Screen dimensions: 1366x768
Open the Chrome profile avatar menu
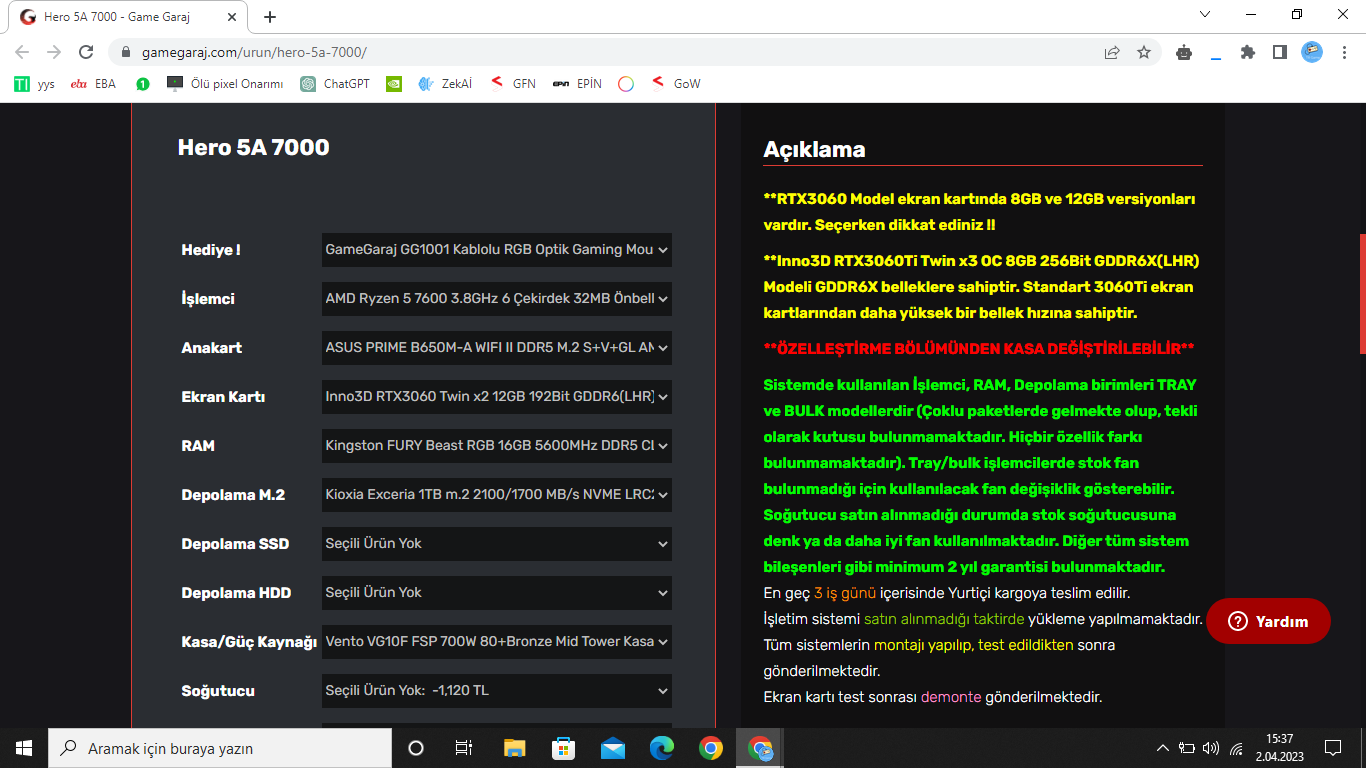pyautogui.click(x=1311, y=52)
